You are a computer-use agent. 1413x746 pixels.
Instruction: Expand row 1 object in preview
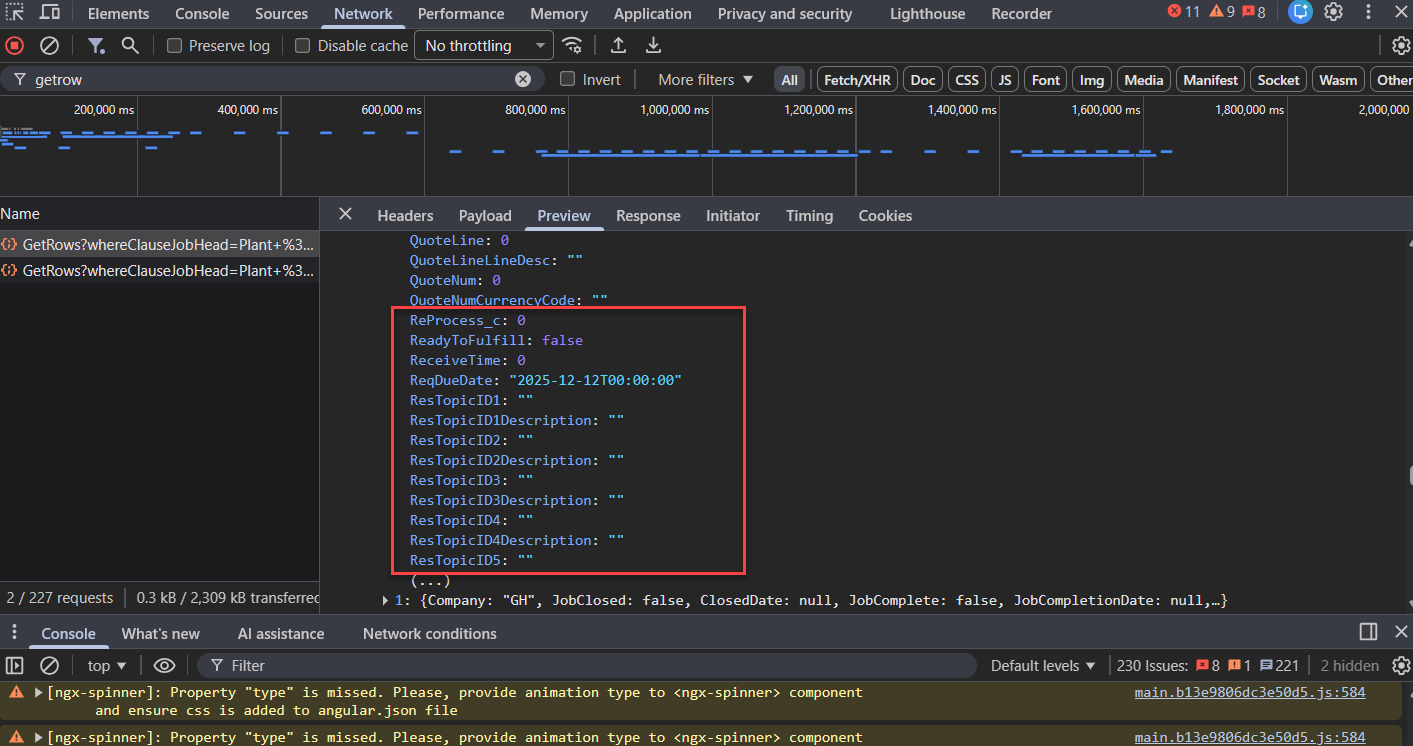(x=386, y=600)
